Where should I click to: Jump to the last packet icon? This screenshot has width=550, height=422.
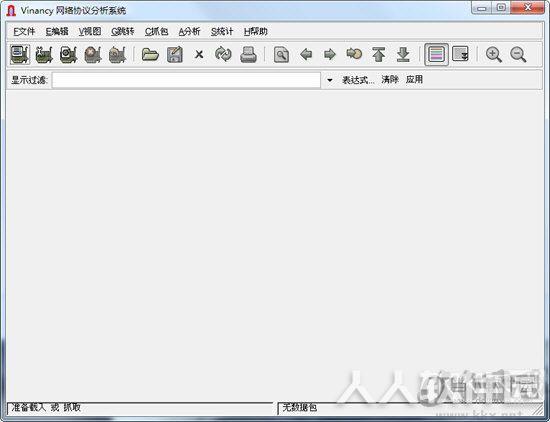click(x=403, y=54)
